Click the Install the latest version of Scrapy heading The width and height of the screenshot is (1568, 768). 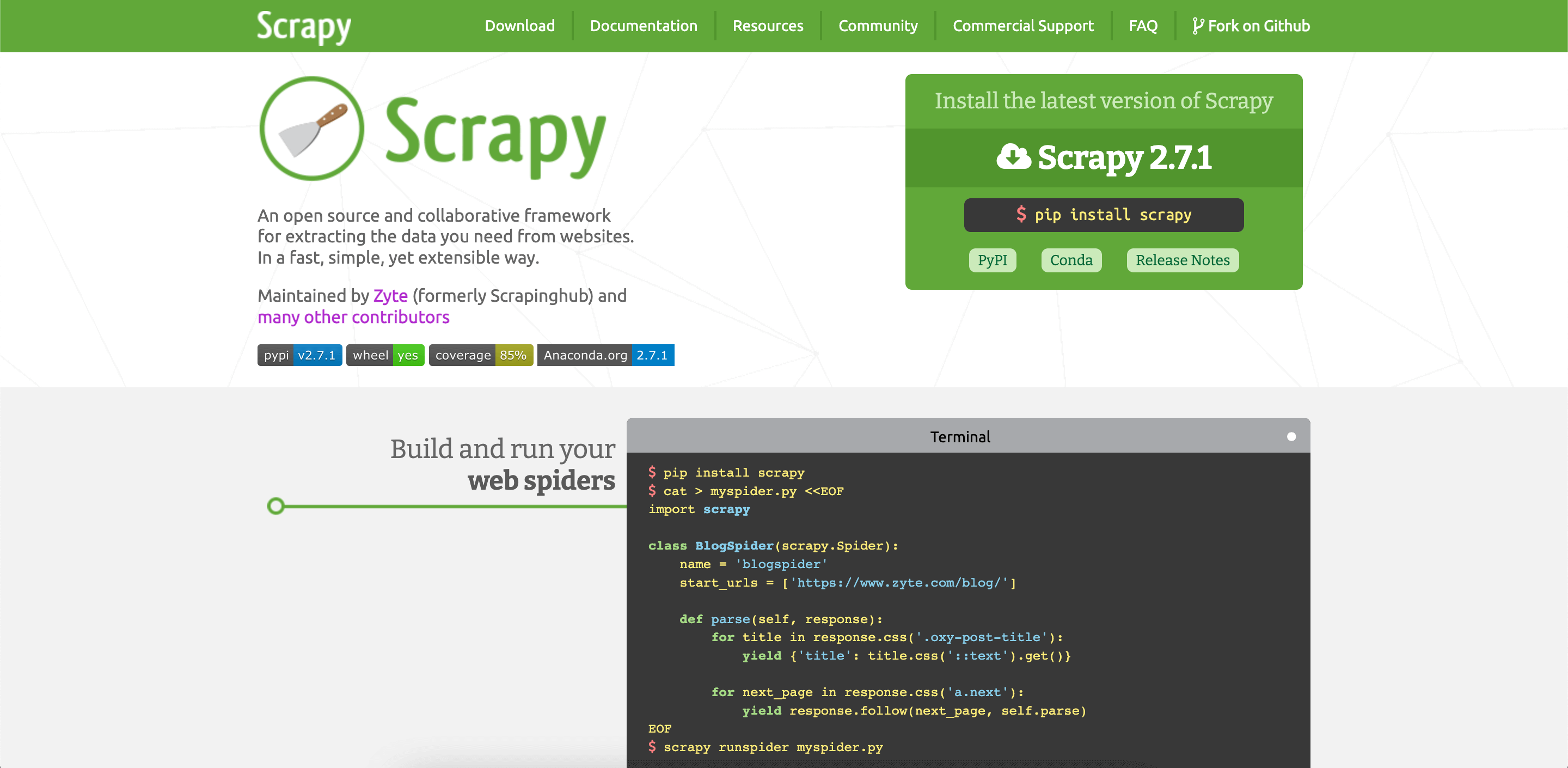1104,101
